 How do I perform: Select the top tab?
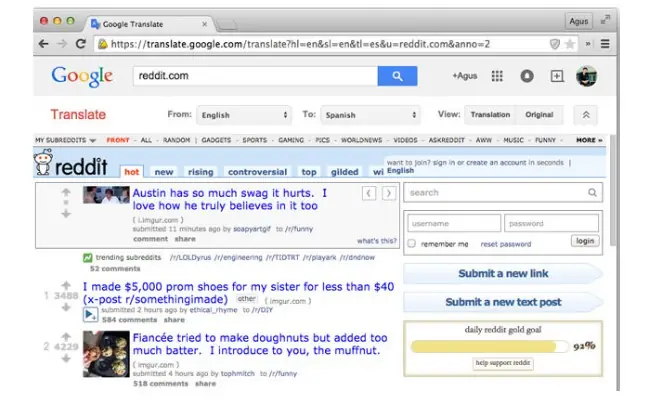tap(309, 172)
